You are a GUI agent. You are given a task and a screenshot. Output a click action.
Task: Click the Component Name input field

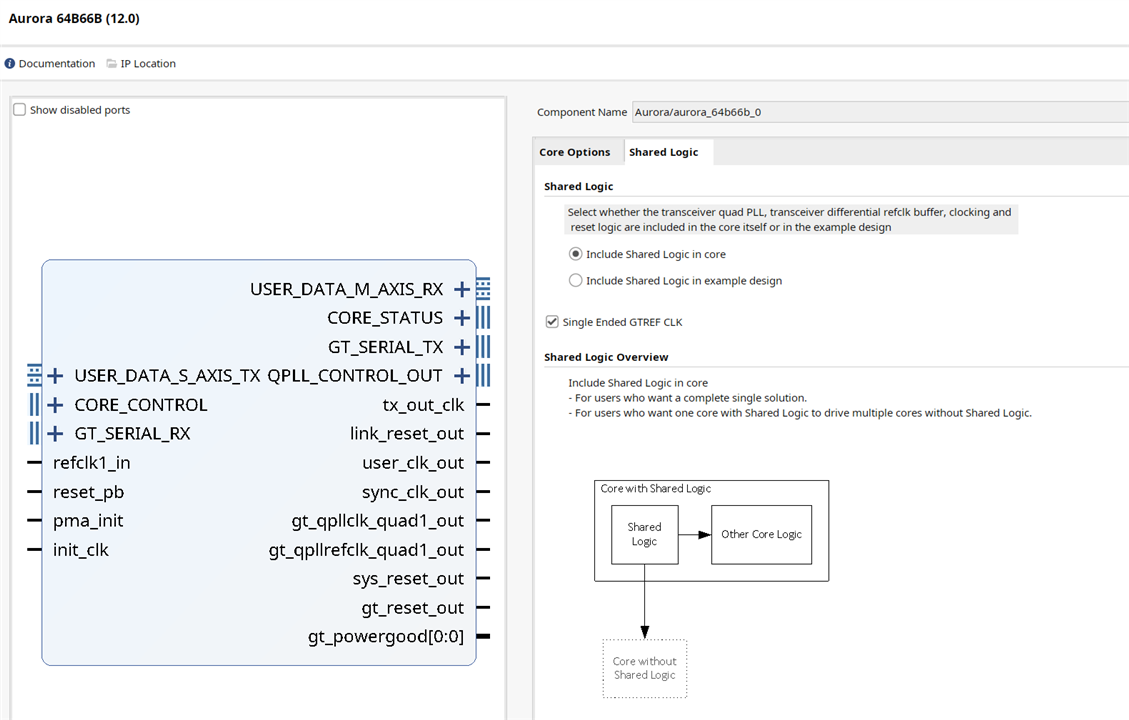coord(880,112)
